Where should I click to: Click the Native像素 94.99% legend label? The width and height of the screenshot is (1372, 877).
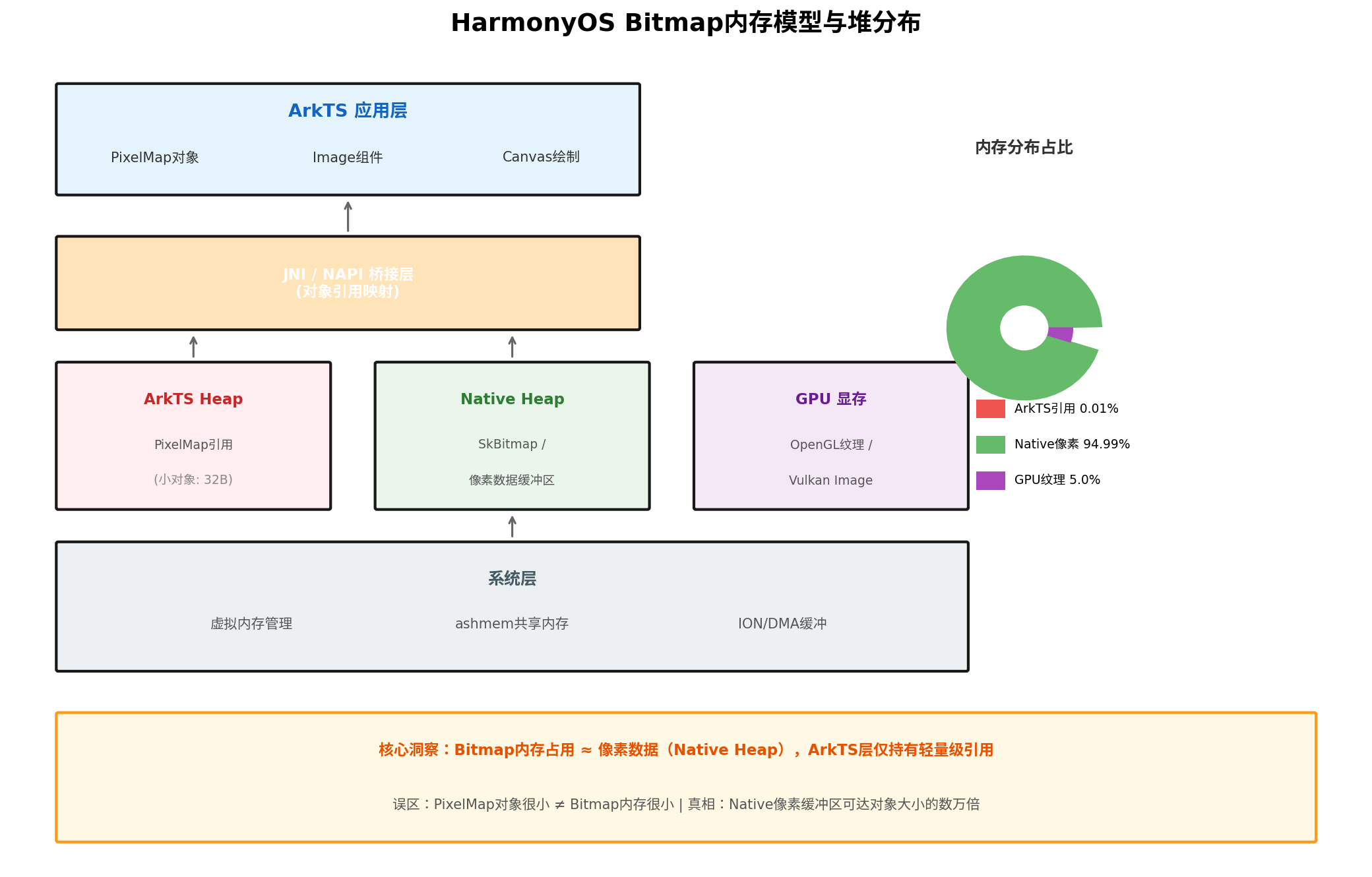1073,444
